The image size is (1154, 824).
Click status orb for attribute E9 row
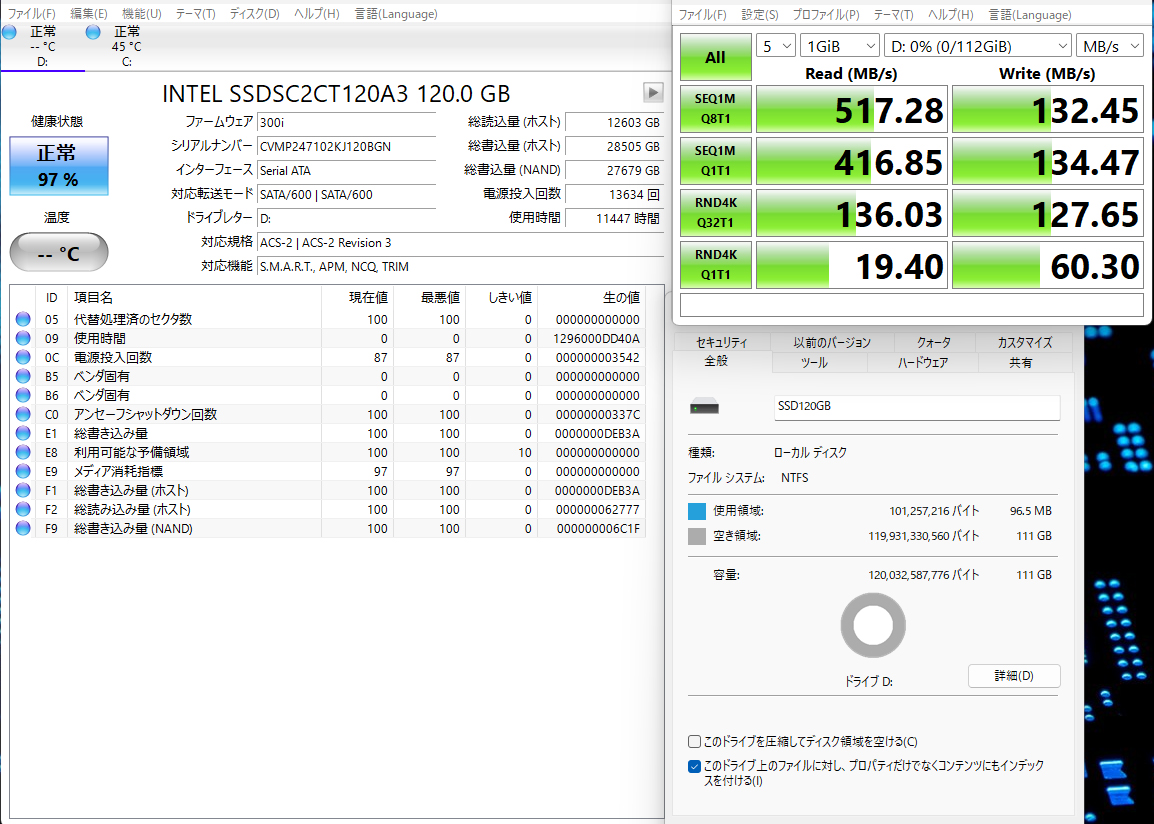coord(23,472)
